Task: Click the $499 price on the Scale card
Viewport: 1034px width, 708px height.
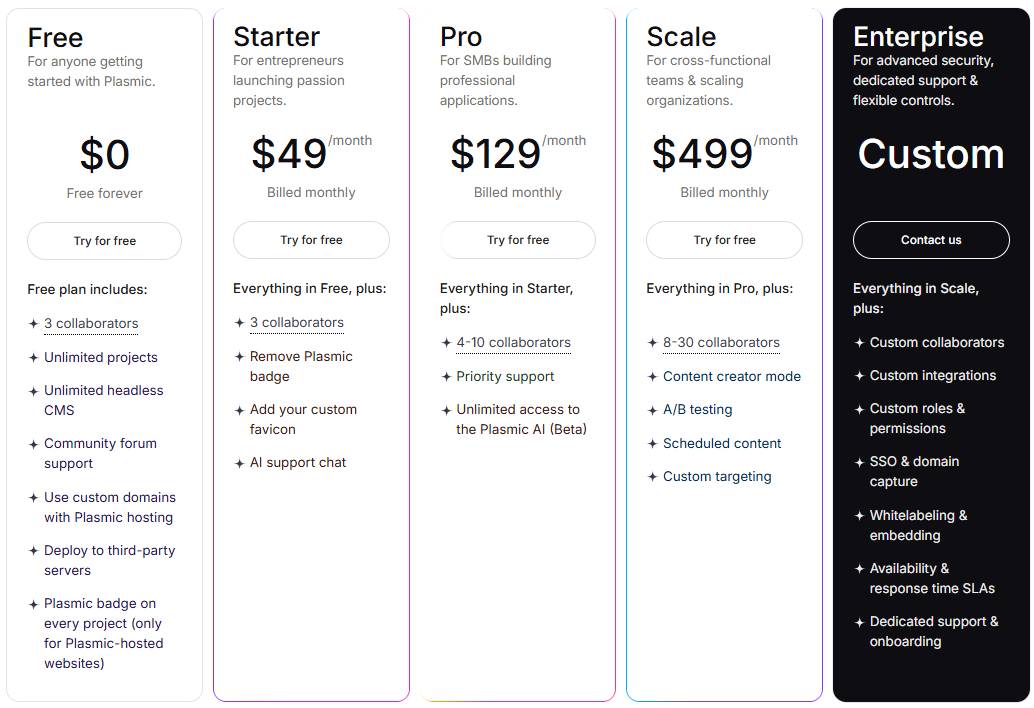Action: 703,154
